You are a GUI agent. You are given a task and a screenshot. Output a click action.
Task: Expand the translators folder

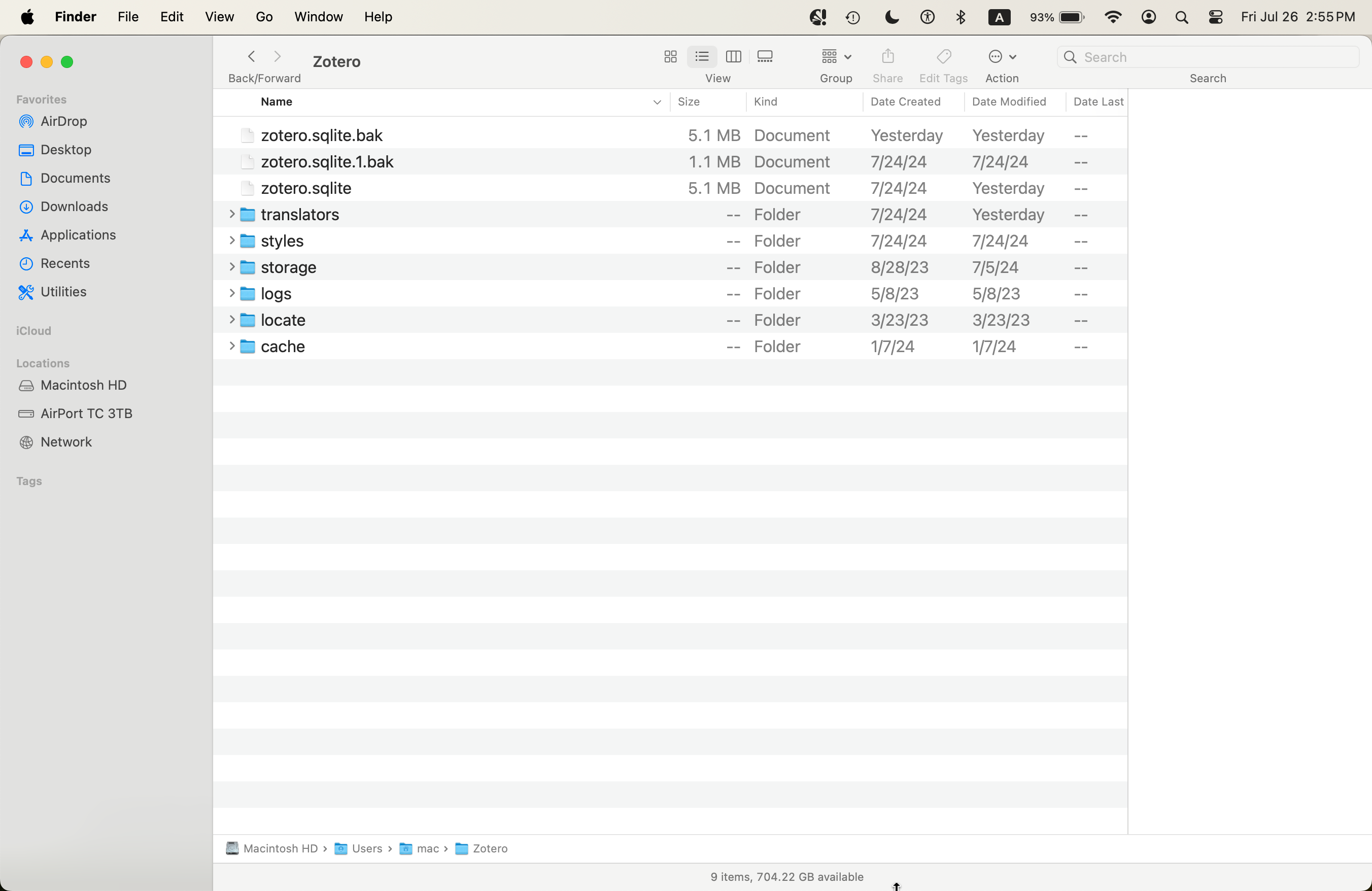click(x=232, y=215)
